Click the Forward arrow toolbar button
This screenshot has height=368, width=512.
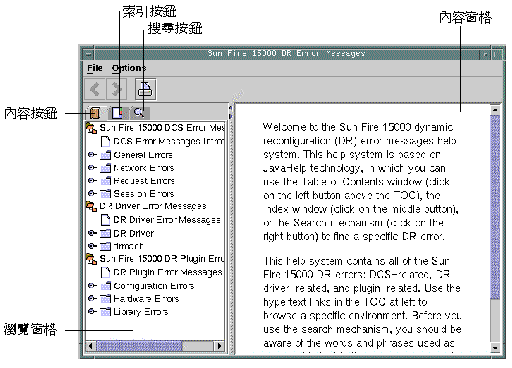[116, 89]
